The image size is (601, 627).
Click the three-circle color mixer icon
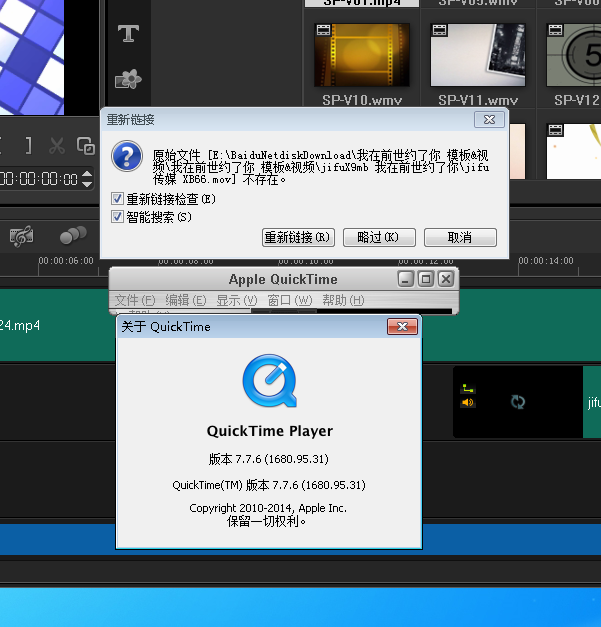(73, 235)
